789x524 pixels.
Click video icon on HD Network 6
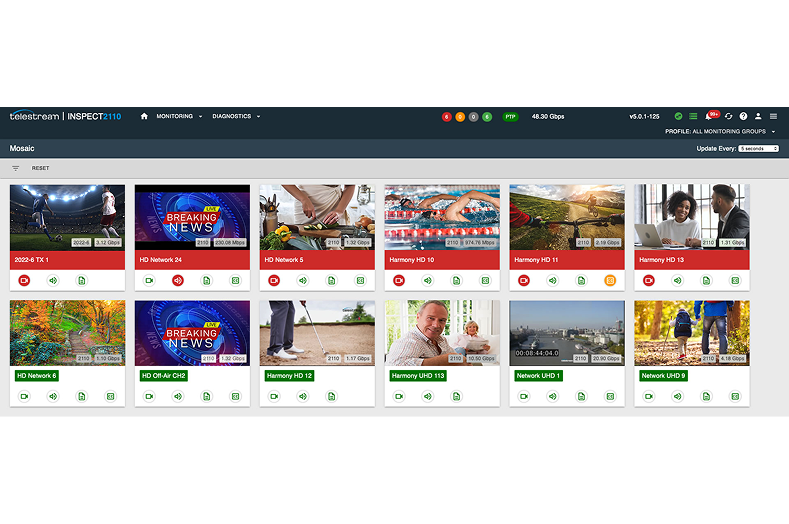24,396
